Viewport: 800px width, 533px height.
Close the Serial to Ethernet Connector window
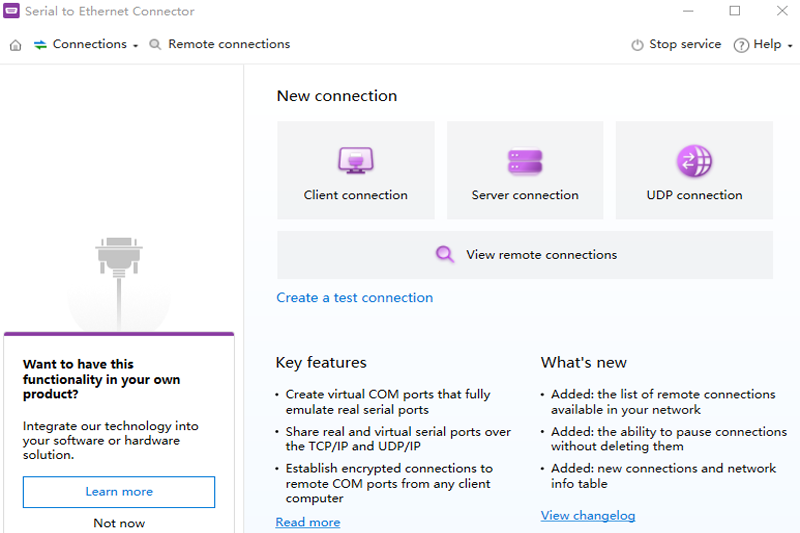(782, 11)
